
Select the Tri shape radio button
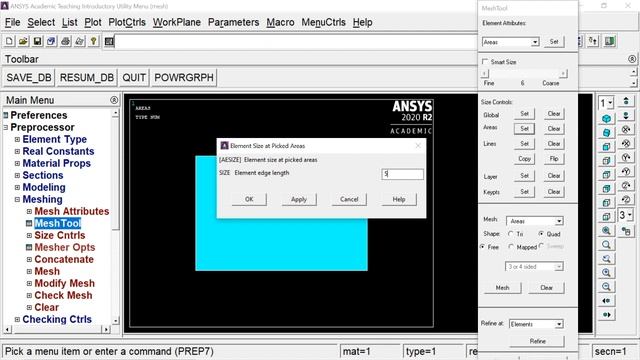(x=511, y=234)
